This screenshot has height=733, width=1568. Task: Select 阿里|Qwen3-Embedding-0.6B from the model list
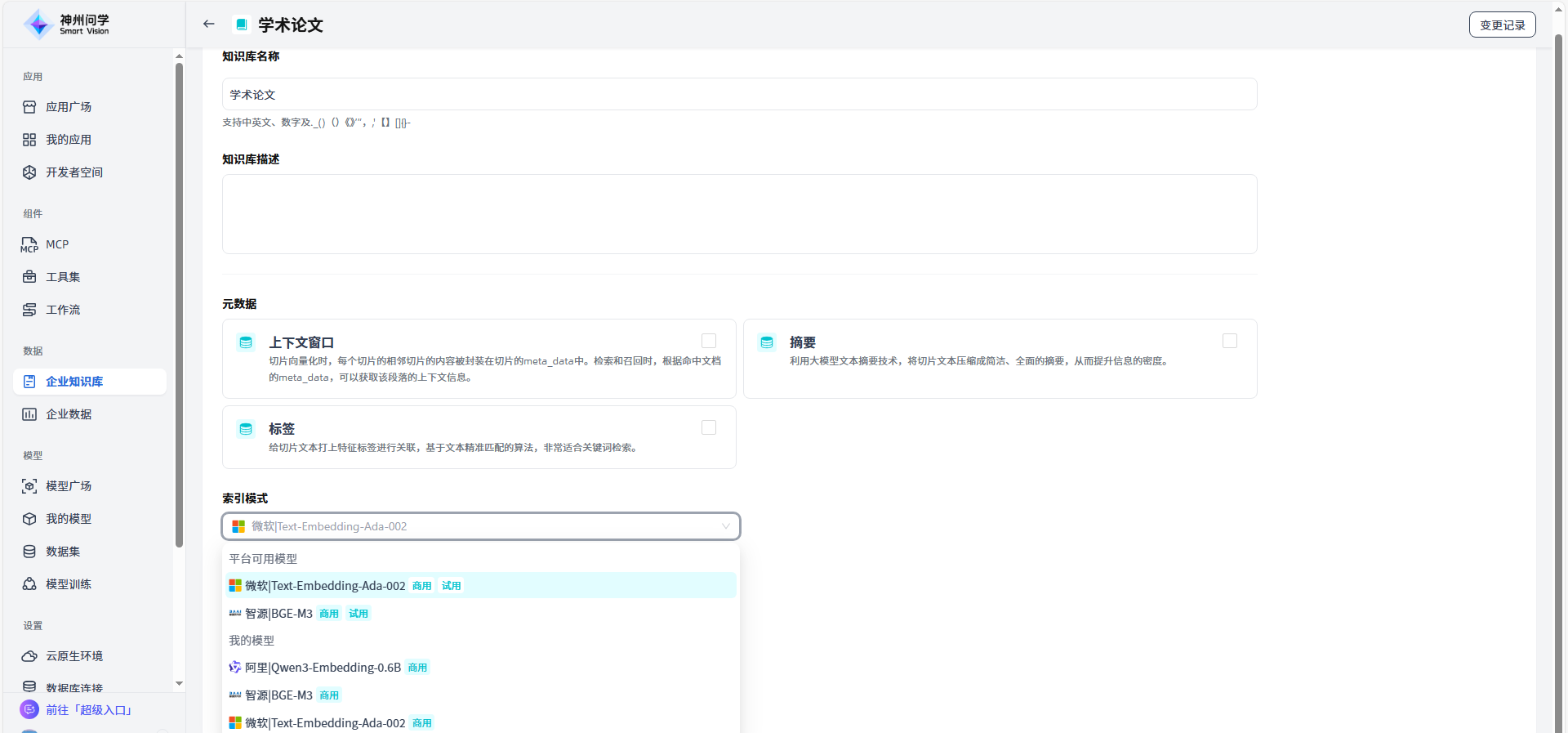point(323,668)
